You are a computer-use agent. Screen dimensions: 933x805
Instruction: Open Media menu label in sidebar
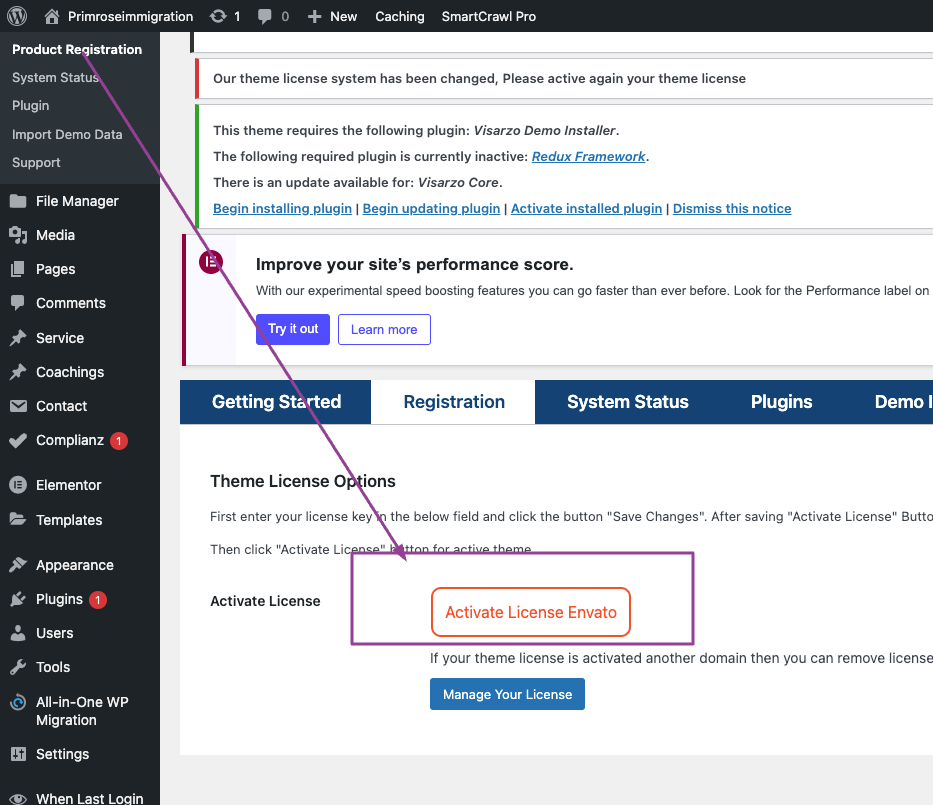55,235
